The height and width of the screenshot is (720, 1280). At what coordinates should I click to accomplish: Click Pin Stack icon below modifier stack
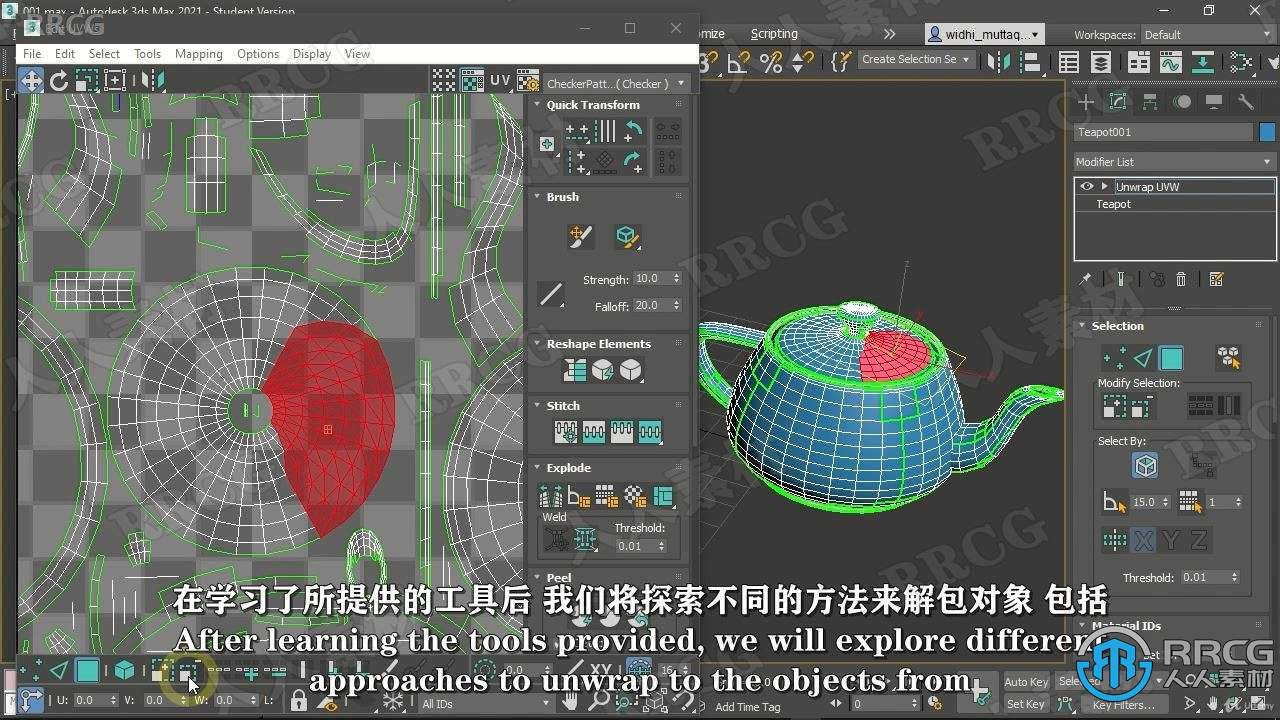point(1086,280)
